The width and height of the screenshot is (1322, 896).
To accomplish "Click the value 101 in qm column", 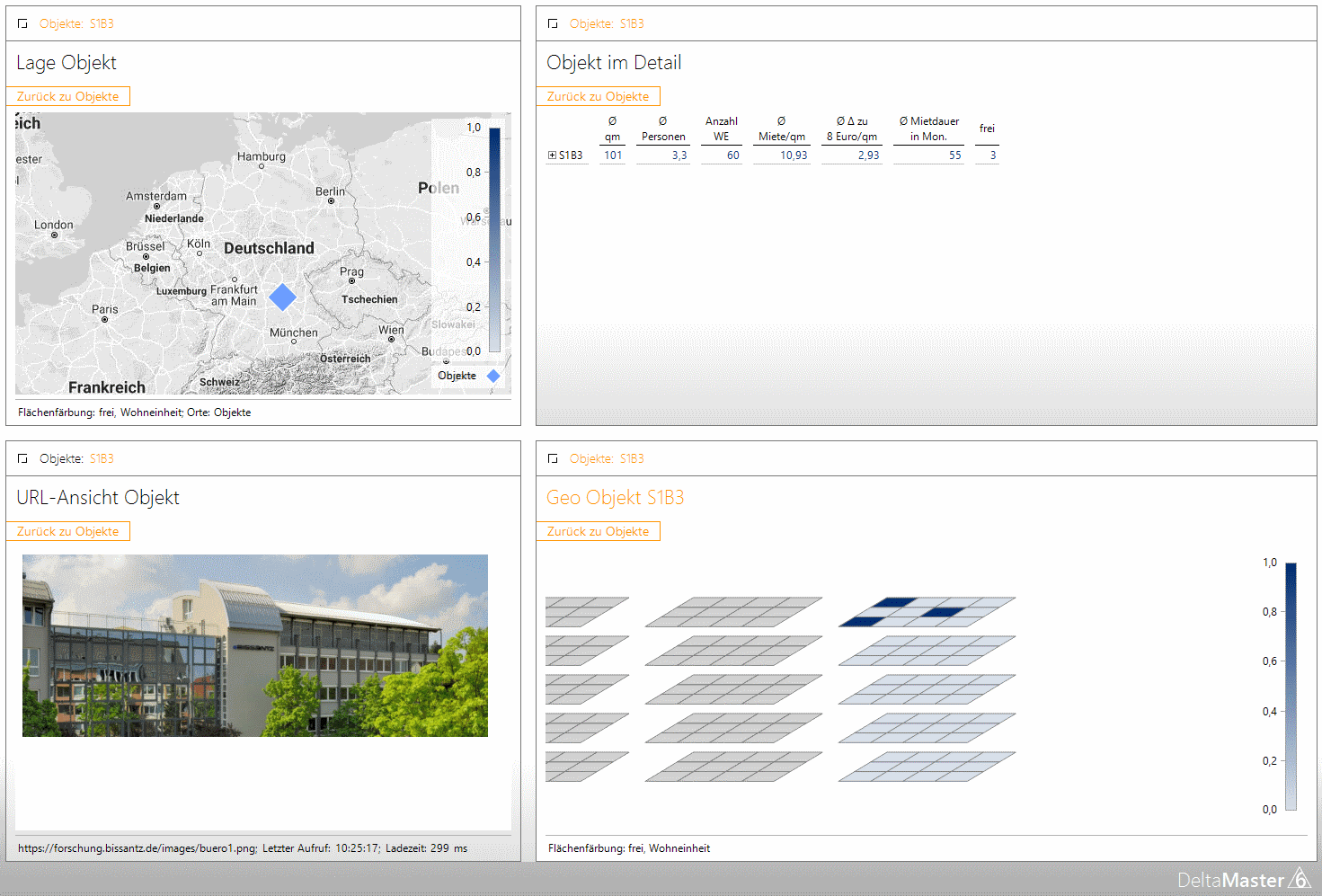I will 613,155.
